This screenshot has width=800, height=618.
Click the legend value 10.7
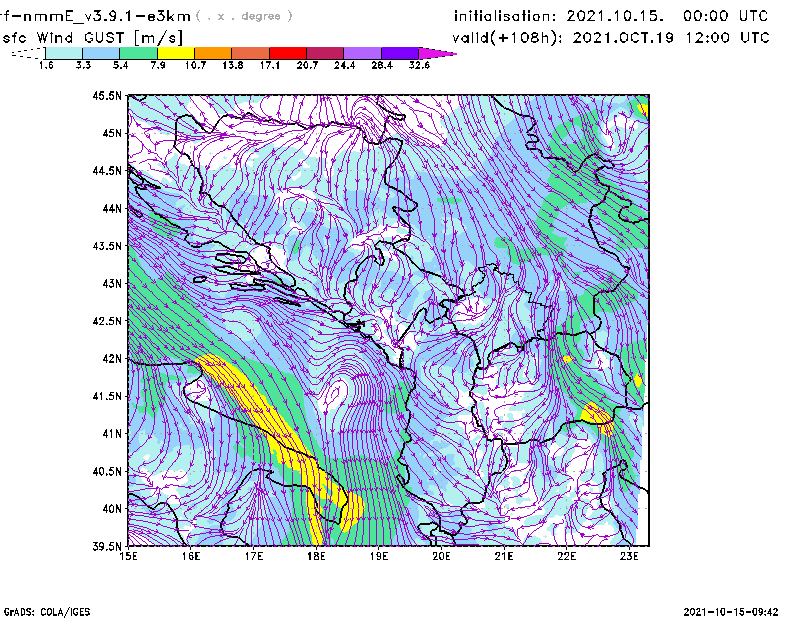click(195, 65)
